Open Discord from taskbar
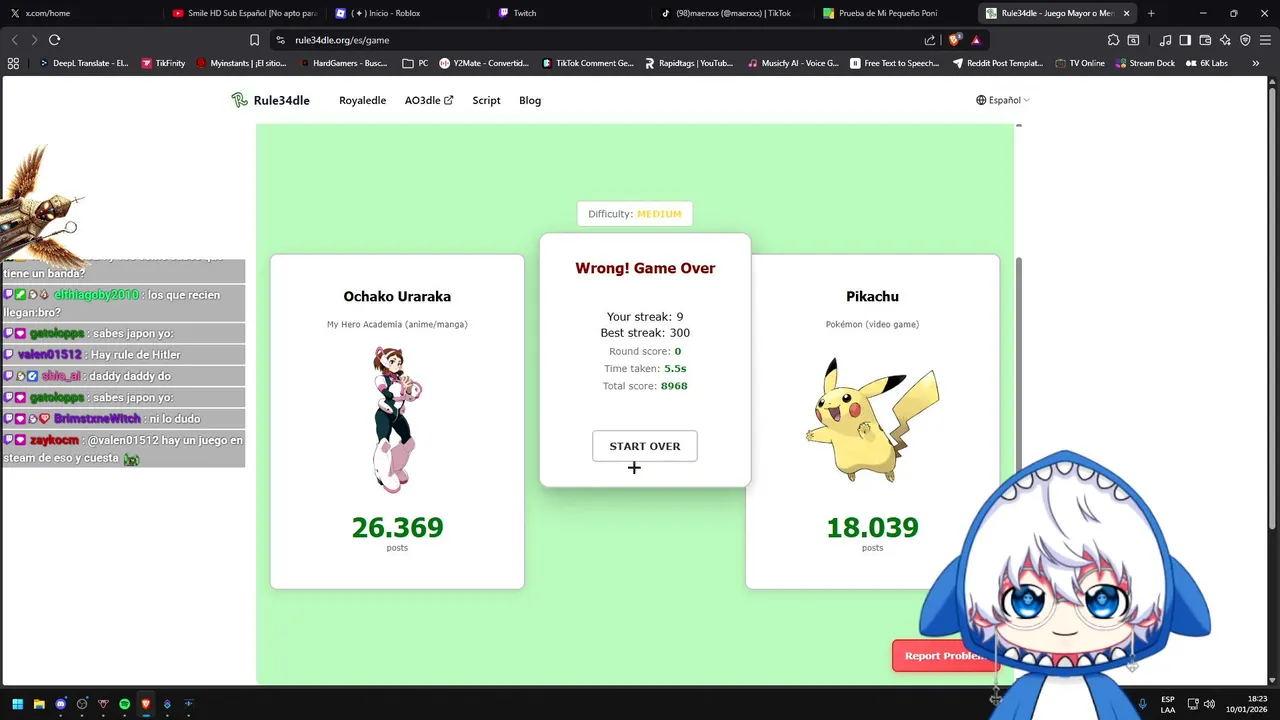 click(61, 704)
